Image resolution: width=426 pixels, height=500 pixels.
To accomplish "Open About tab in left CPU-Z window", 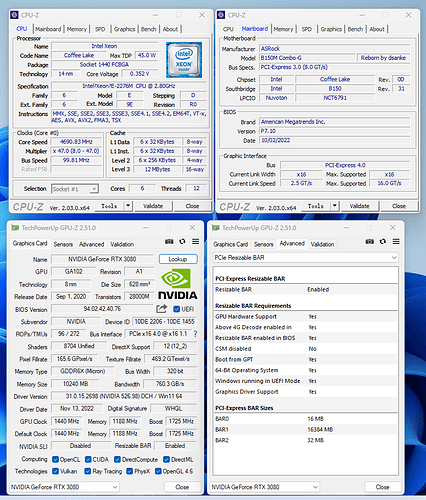I will 170,29.
